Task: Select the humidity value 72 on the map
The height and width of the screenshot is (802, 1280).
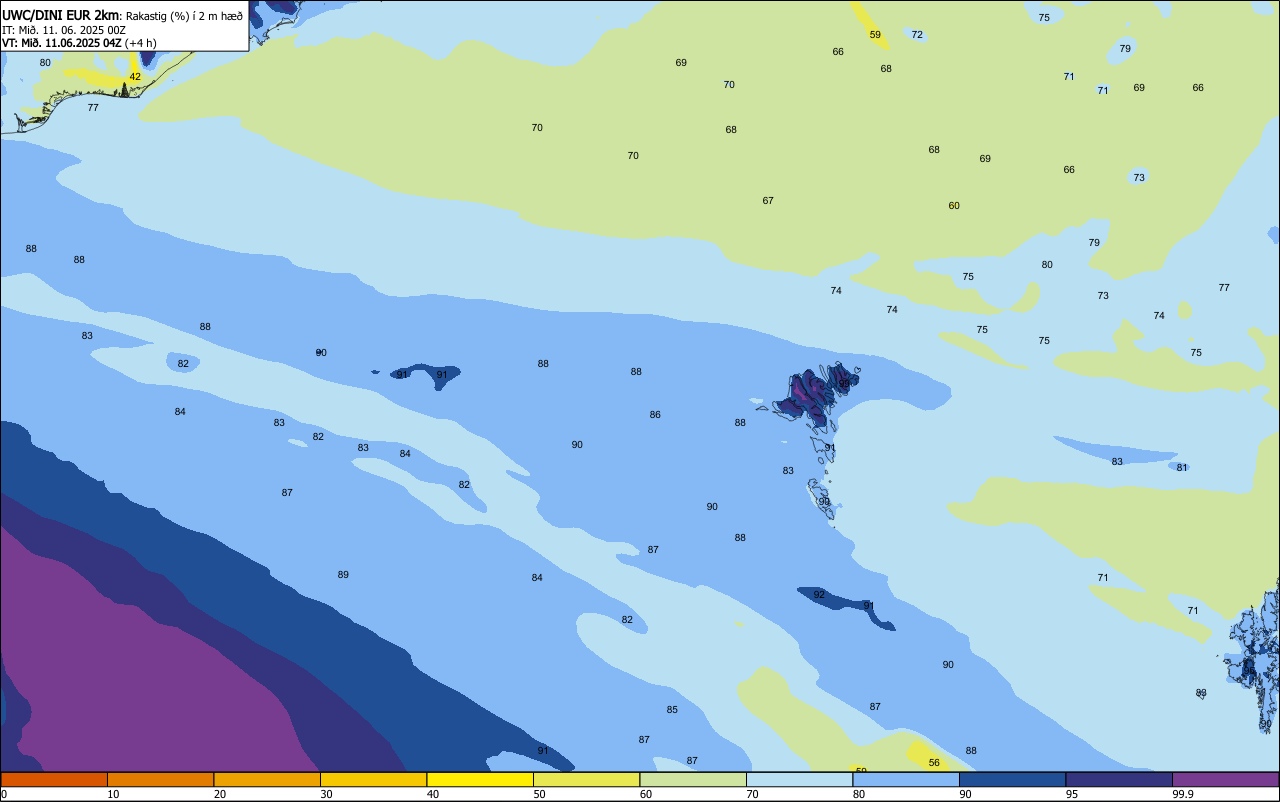Action: click(x=917, y=35)
